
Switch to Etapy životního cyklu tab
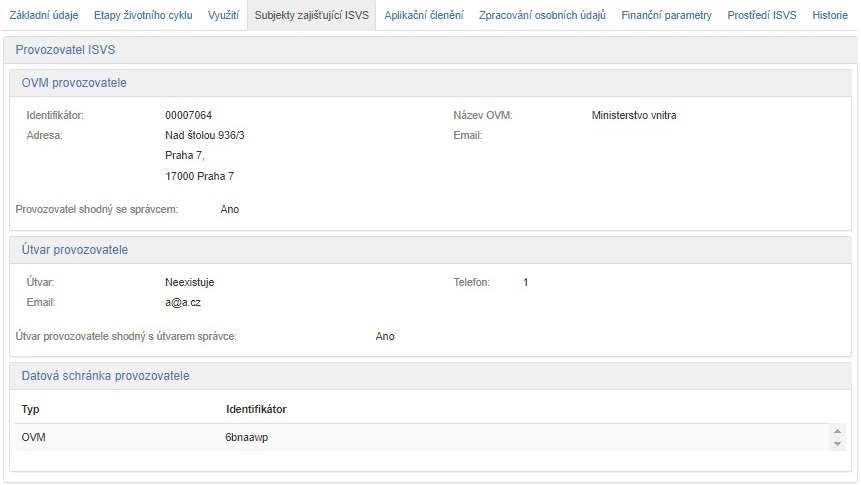pos(143,16)
